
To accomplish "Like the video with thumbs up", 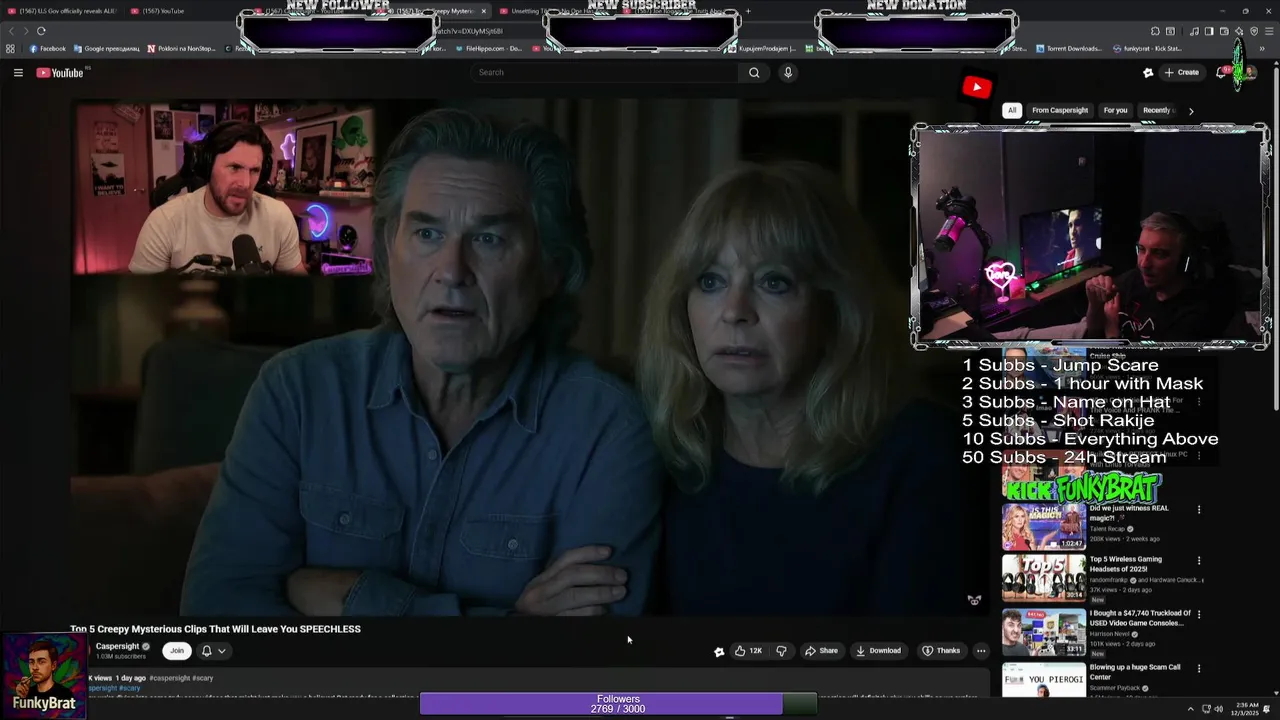I will [x=748, y=651].
